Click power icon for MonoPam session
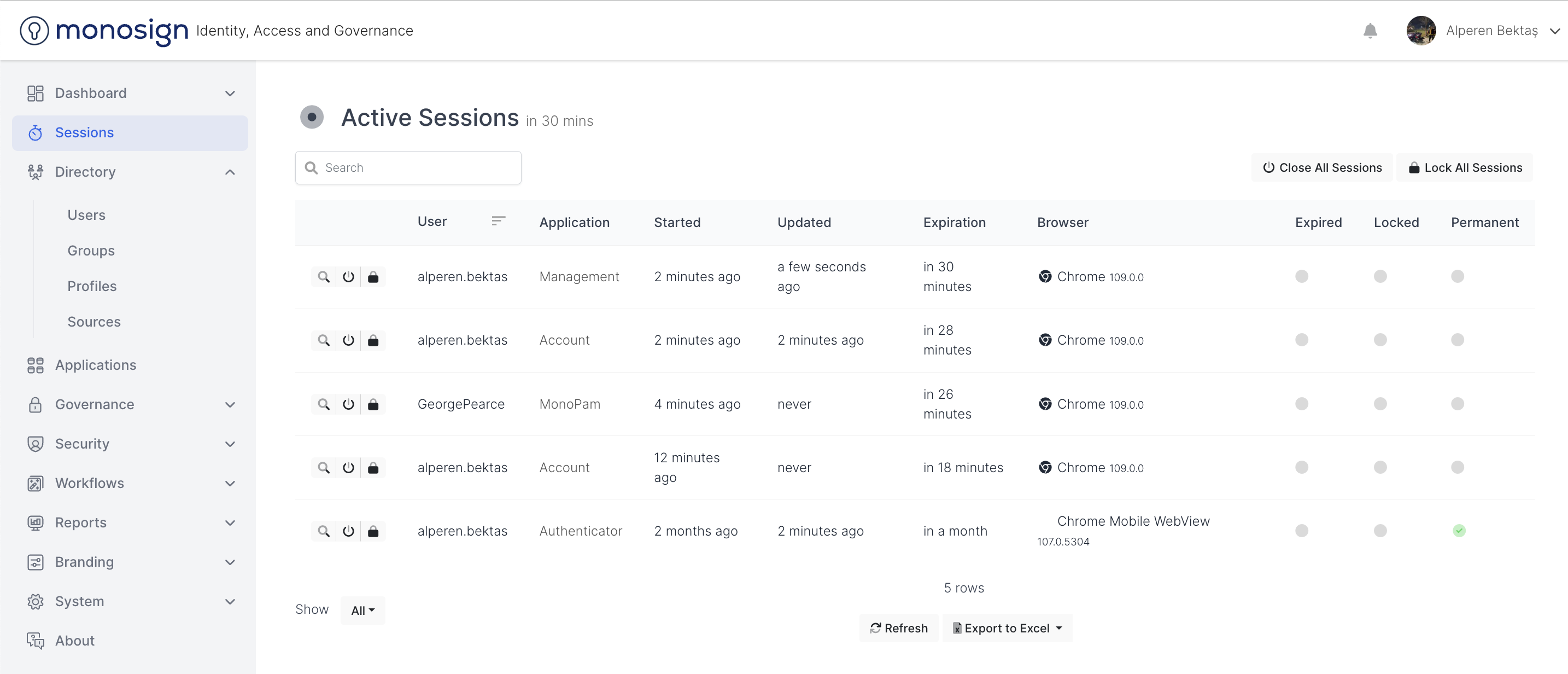This screenshot has width=1568, height=674. (x=348, y=404)
